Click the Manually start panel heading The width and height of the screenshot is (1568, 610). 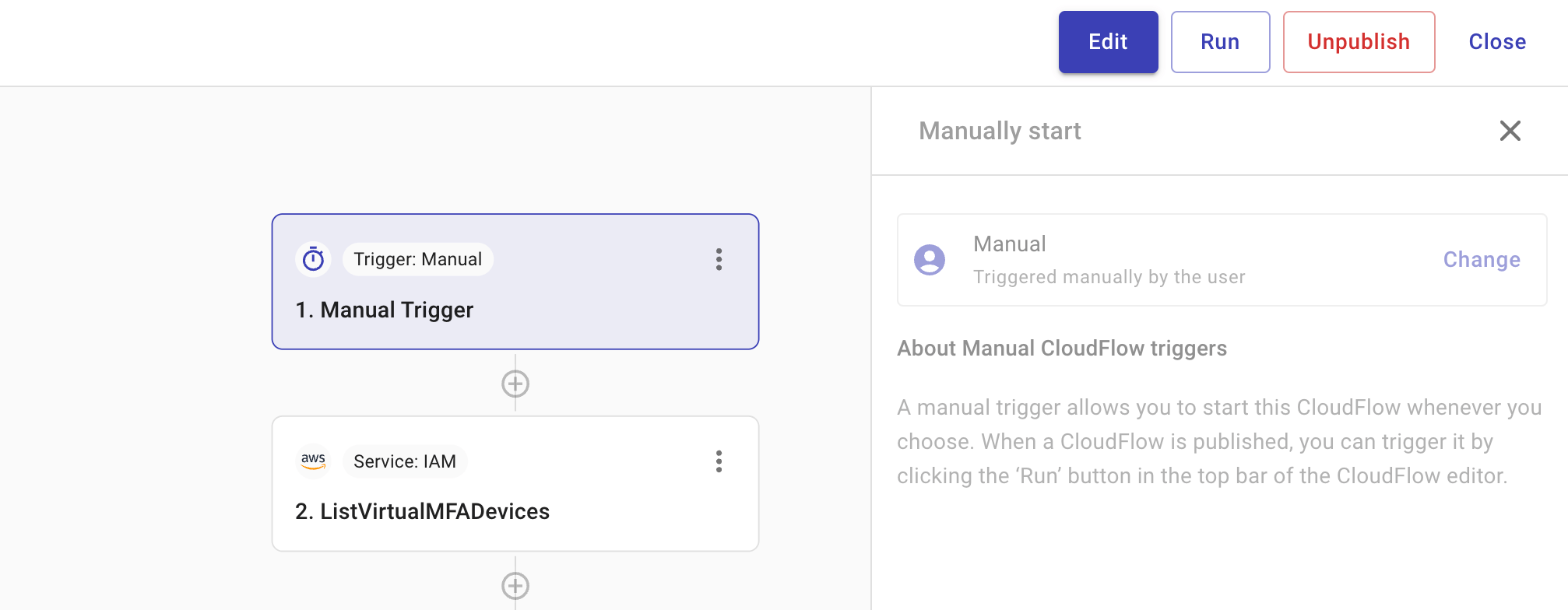tap(1000, 131)
